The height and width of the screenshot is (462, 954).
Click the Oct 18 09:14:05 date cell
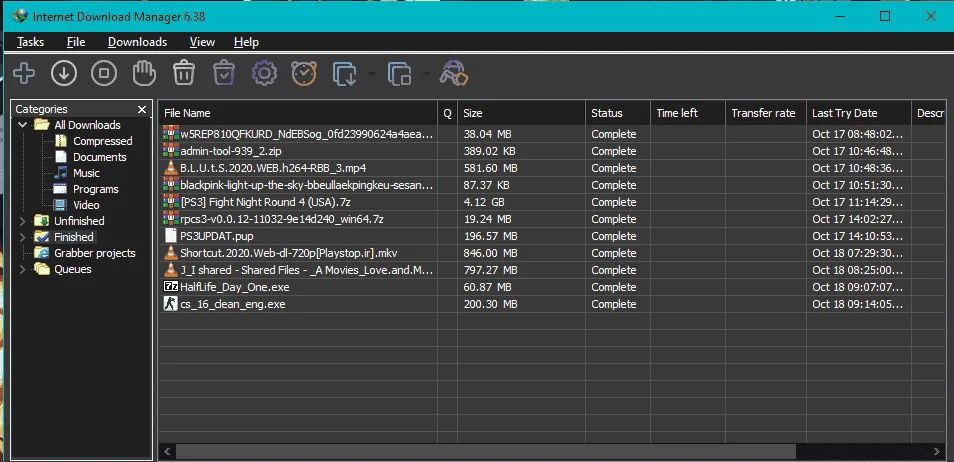pos(859,304)
